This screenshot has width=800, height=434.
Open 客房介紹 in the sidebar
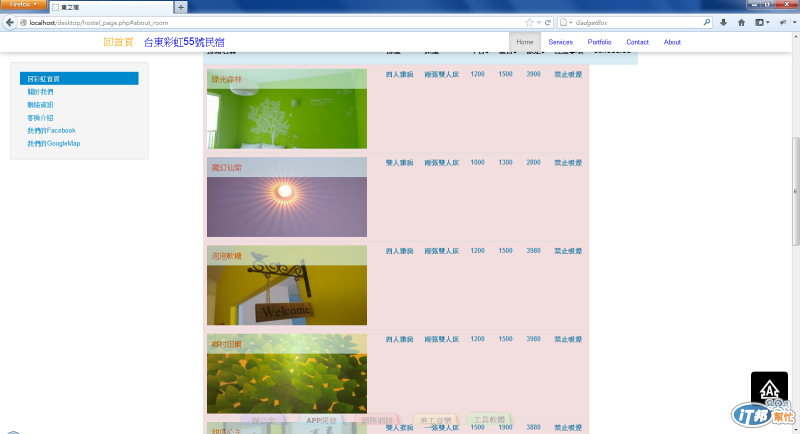pos(40,118)
